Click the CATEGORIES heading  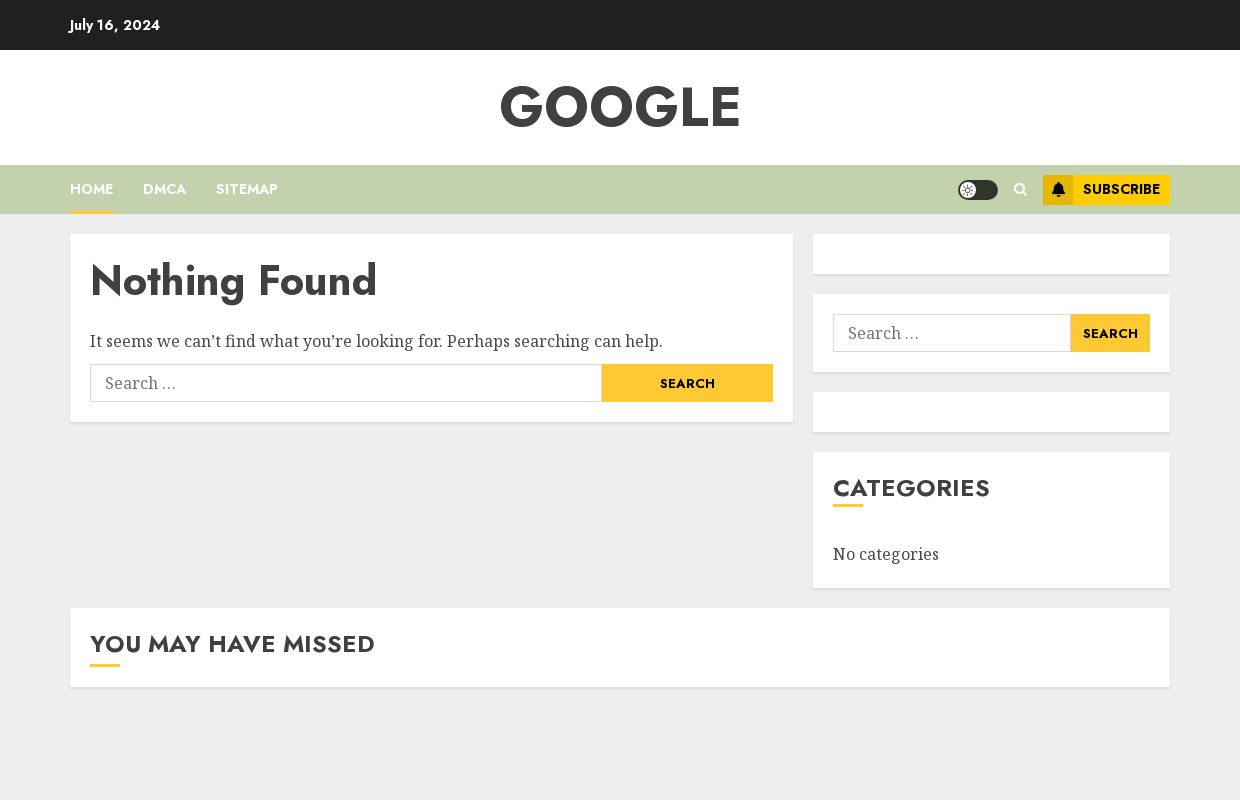911,488
